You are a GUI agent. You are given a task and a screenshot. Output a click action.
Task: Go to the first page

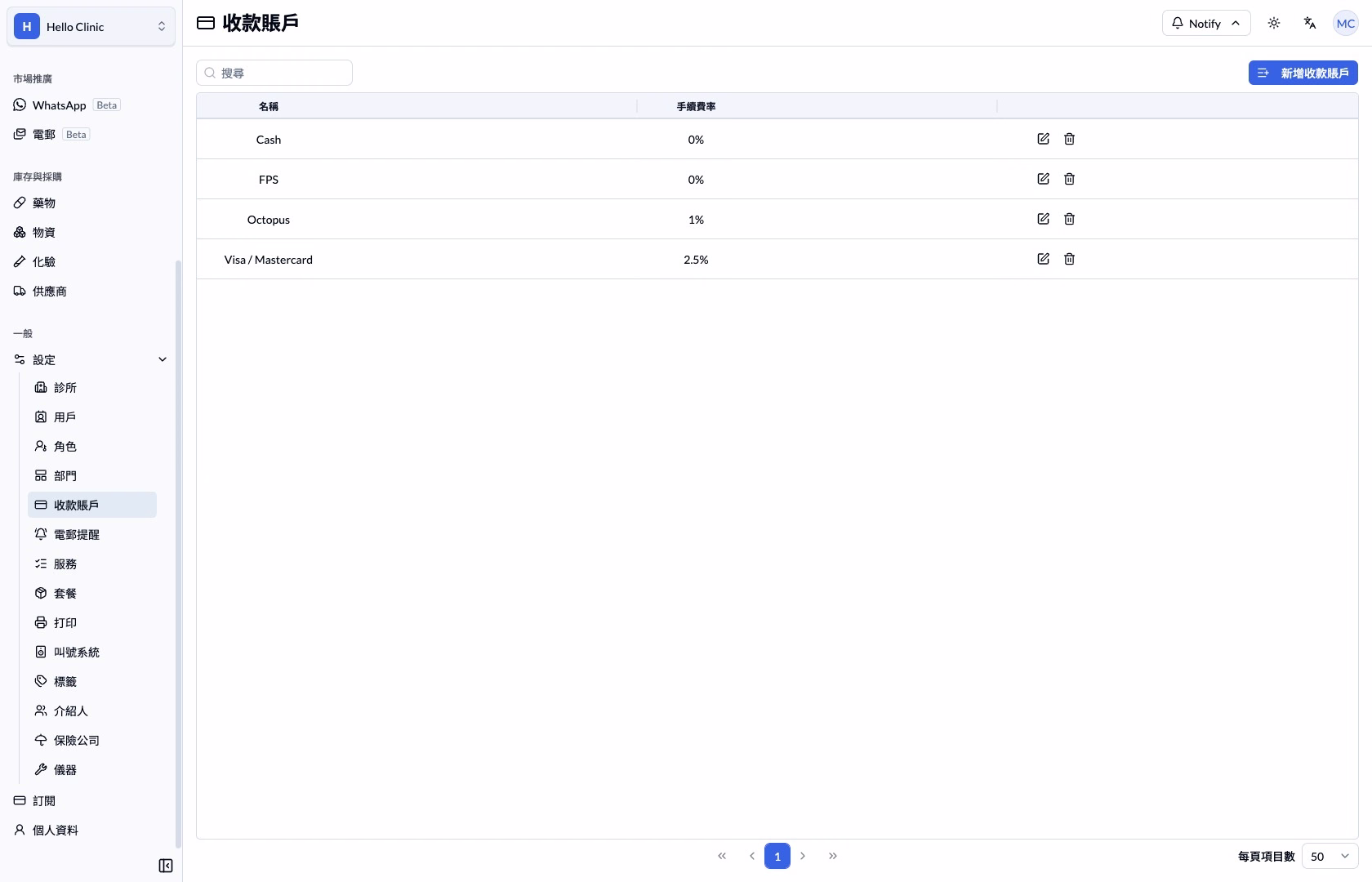[x=722, y=856]
